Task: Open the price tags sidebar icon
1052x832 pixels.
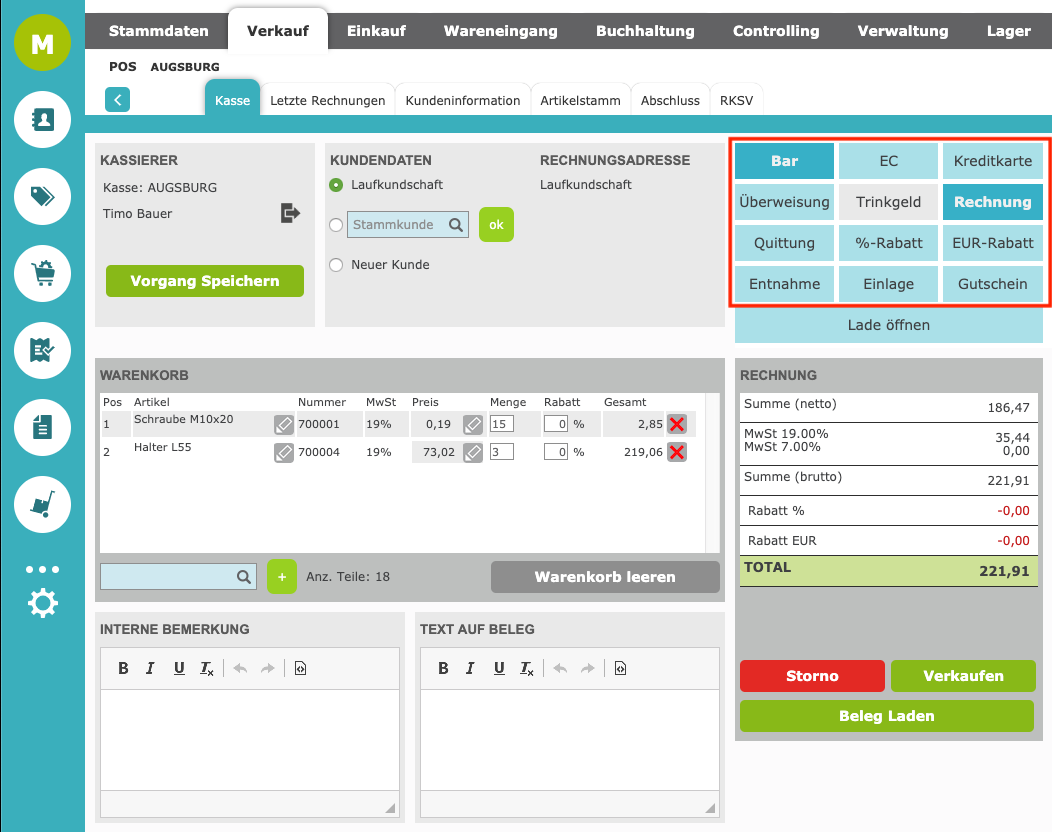Action: pos(42,196)
